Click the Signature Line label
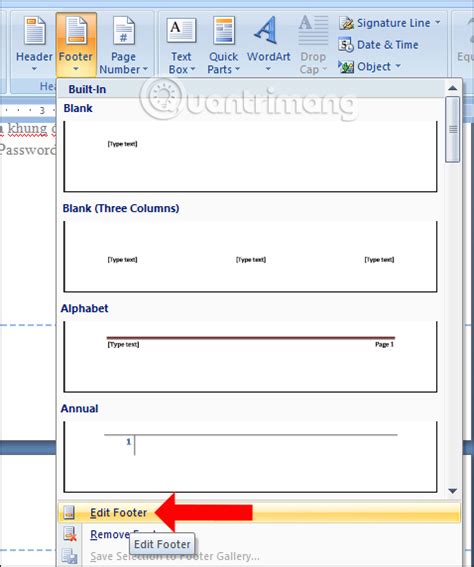This screenshot has width=474, height=567. click(393, 23)
